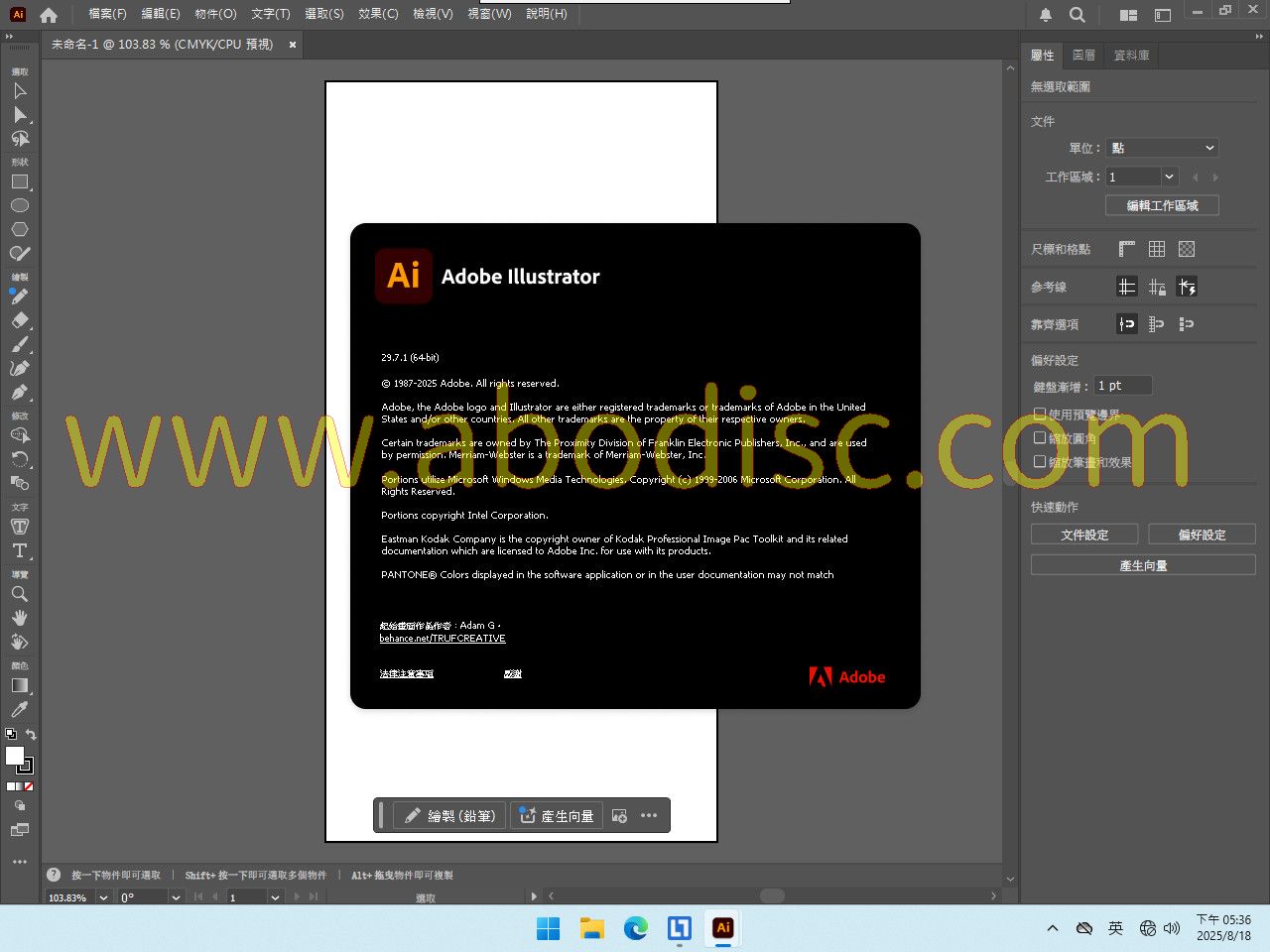The height and width of the screenshot is (952, 1270).
Task: Show hidden system tray icons chevron
Action: [1053, 929]
